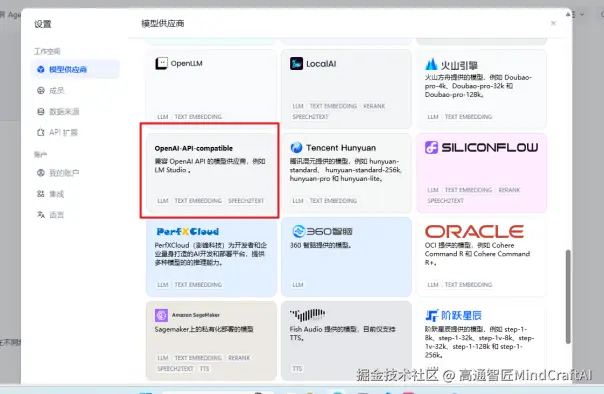Click the 成员 members icon

tap(41, 91)
